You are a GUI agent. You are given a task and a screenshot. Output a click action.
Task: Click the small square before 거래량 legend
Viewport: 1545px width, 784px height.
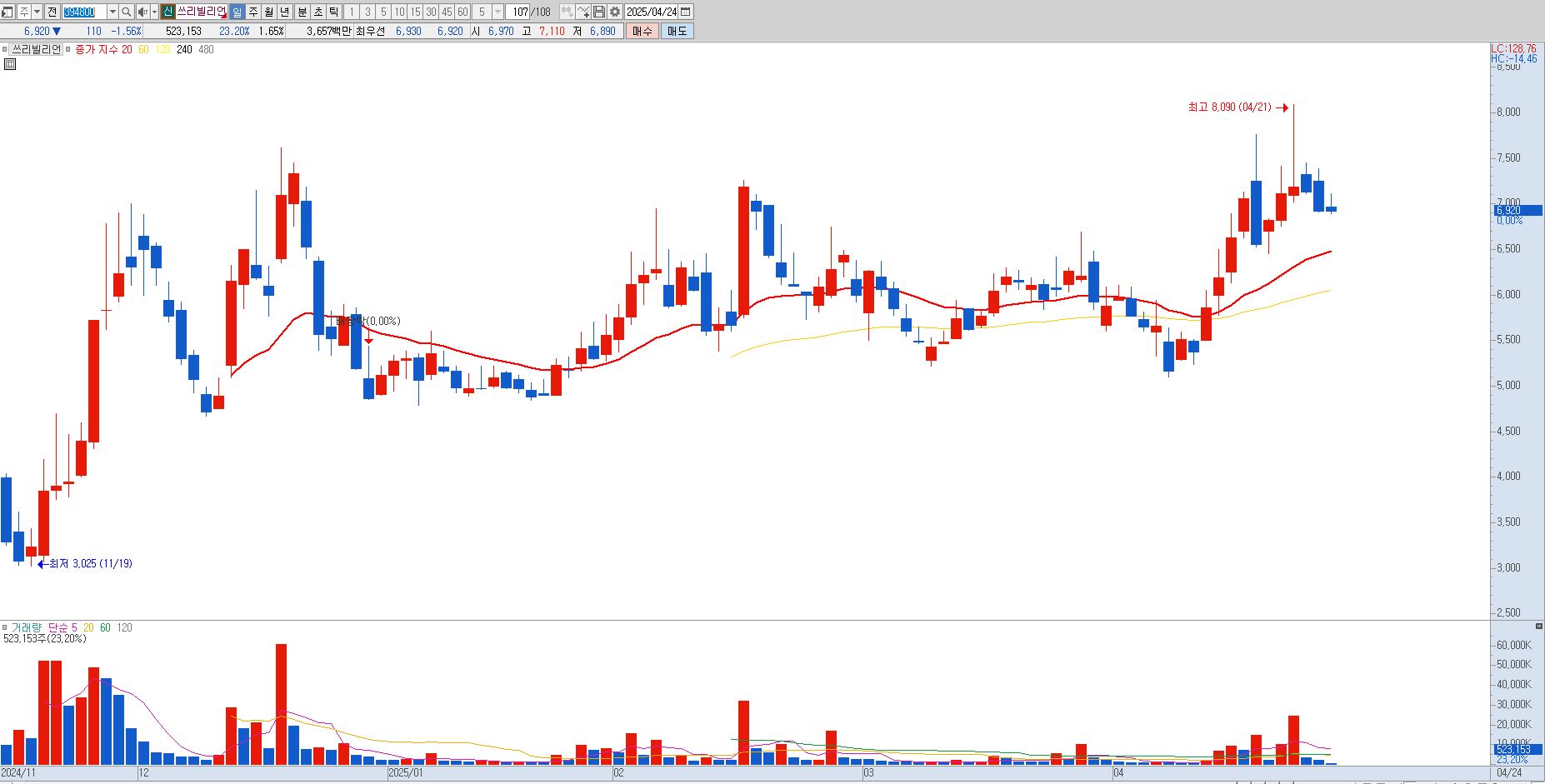point(5,627)
